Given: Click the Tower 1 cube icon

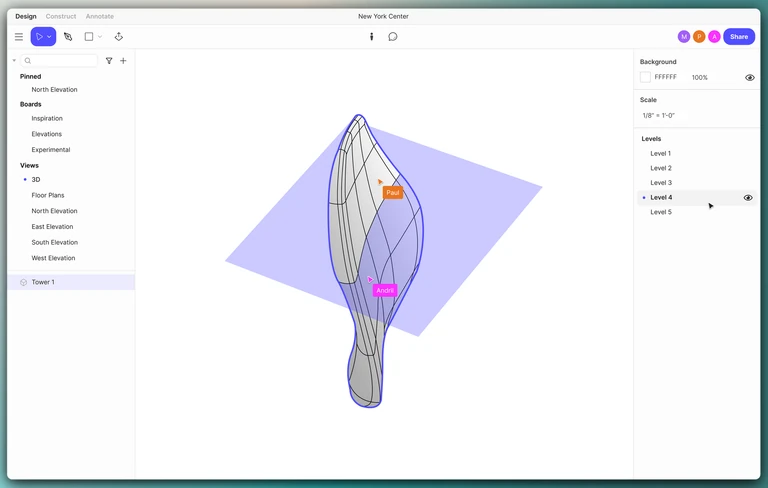Looking at the screenshot, I should [23, 282].
